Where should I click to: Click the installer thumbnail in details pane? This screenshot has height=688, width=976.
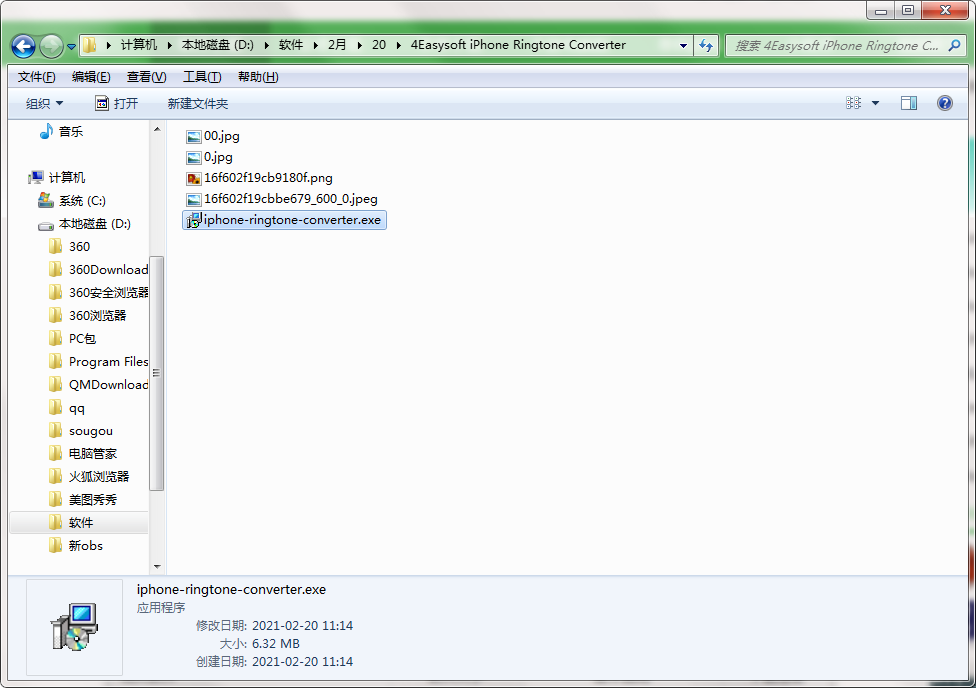pos(75,627)
